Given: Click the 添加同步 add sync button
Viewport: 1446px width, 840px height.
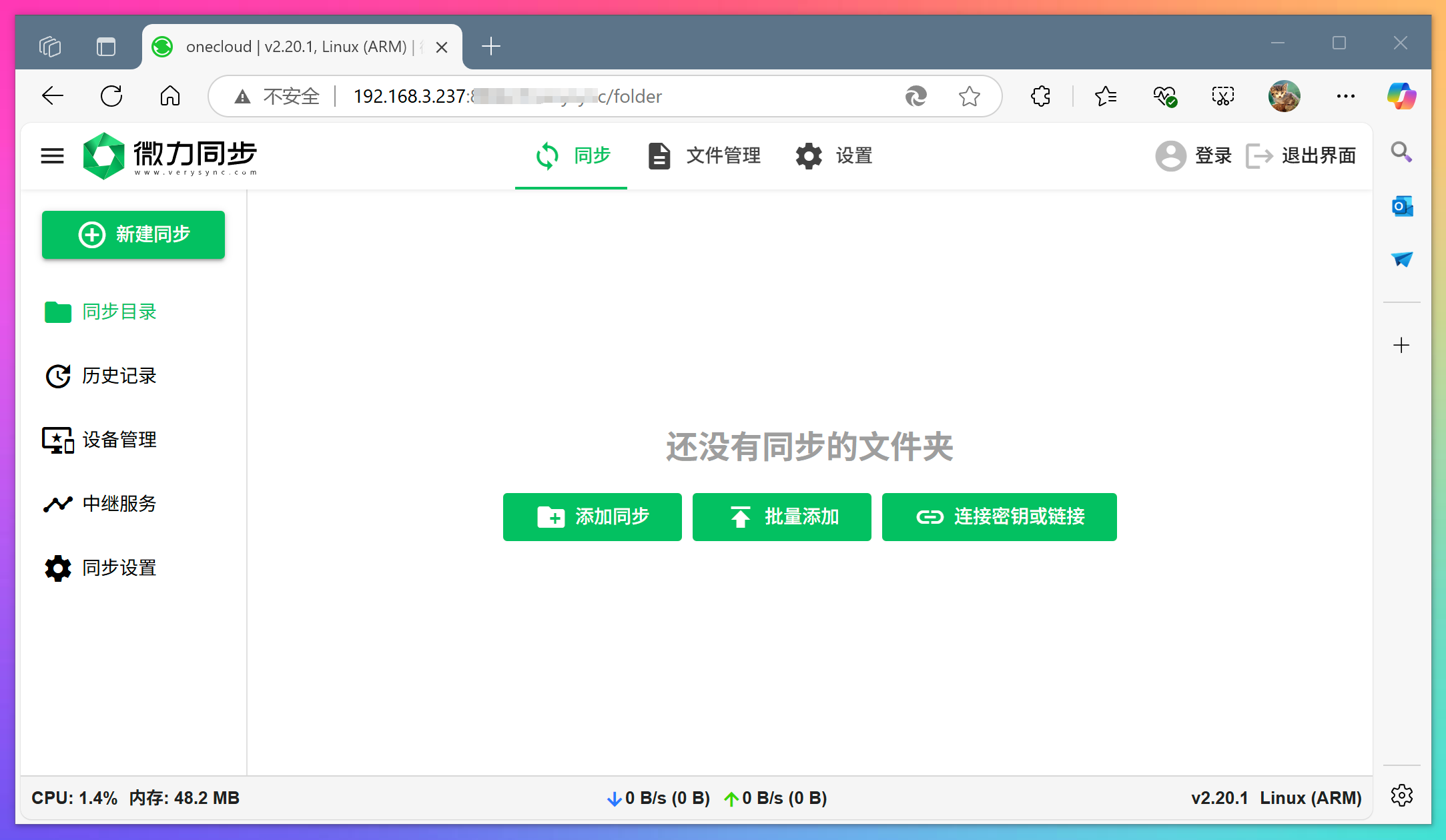Looking at the screenshot, I should pos(592,516).
